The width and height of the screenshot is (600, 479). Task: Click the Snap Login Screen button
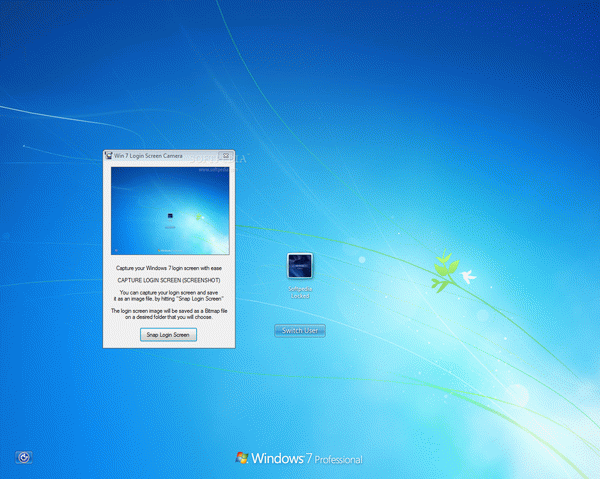pyautogui.click(x=168, y=335)
